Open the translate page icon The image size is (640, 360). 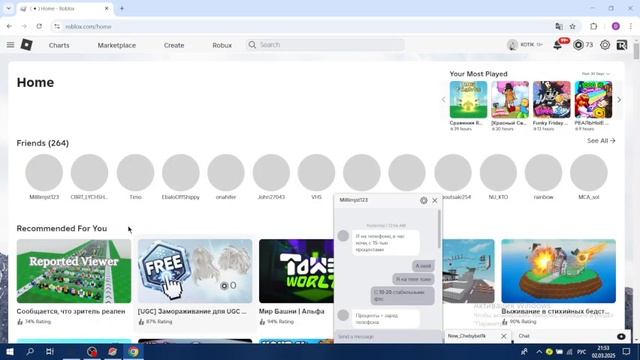click(x=559, y=26)
